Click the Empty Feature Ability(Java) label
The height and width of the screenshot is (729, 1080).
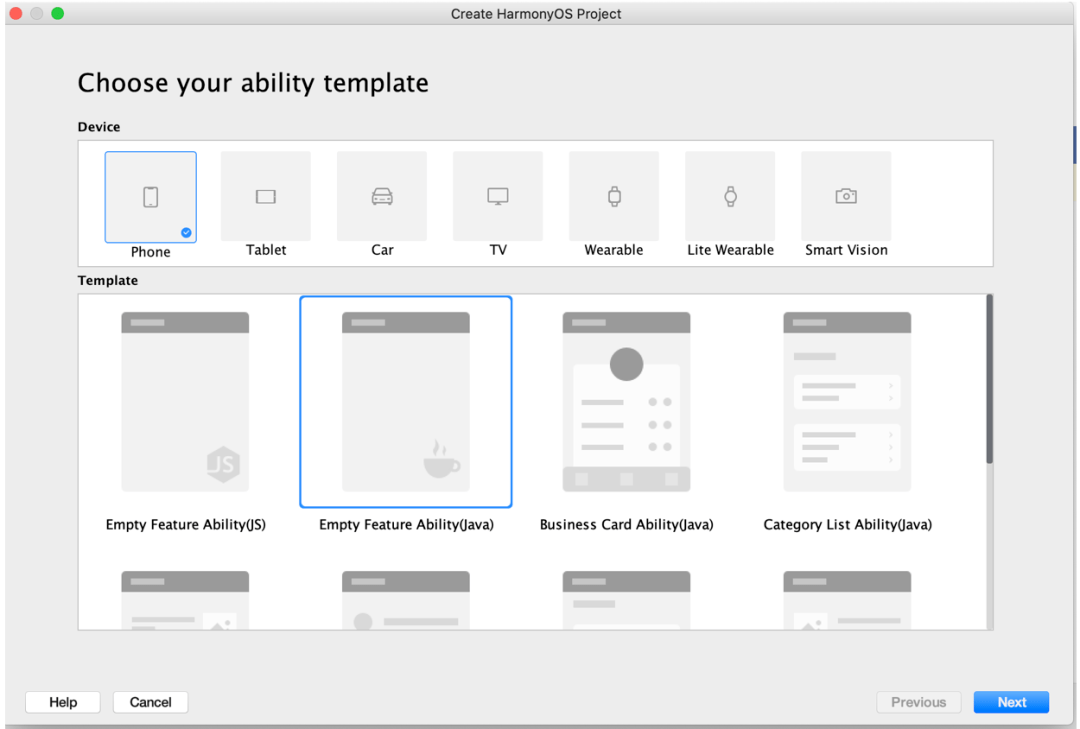406,524
